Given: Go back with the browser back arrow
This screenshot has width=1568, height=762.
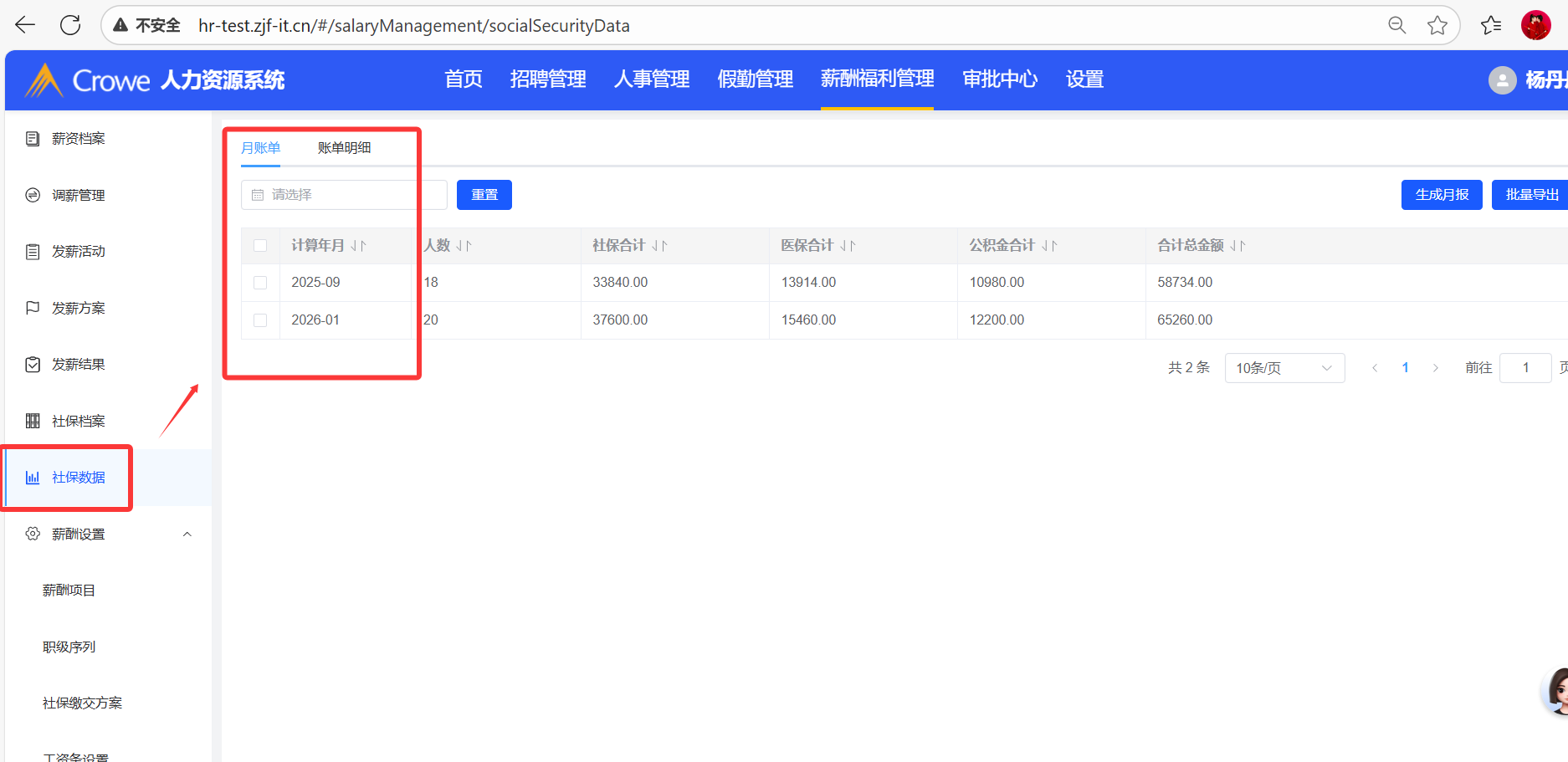Looking at the screenshot, I should 25,25.
